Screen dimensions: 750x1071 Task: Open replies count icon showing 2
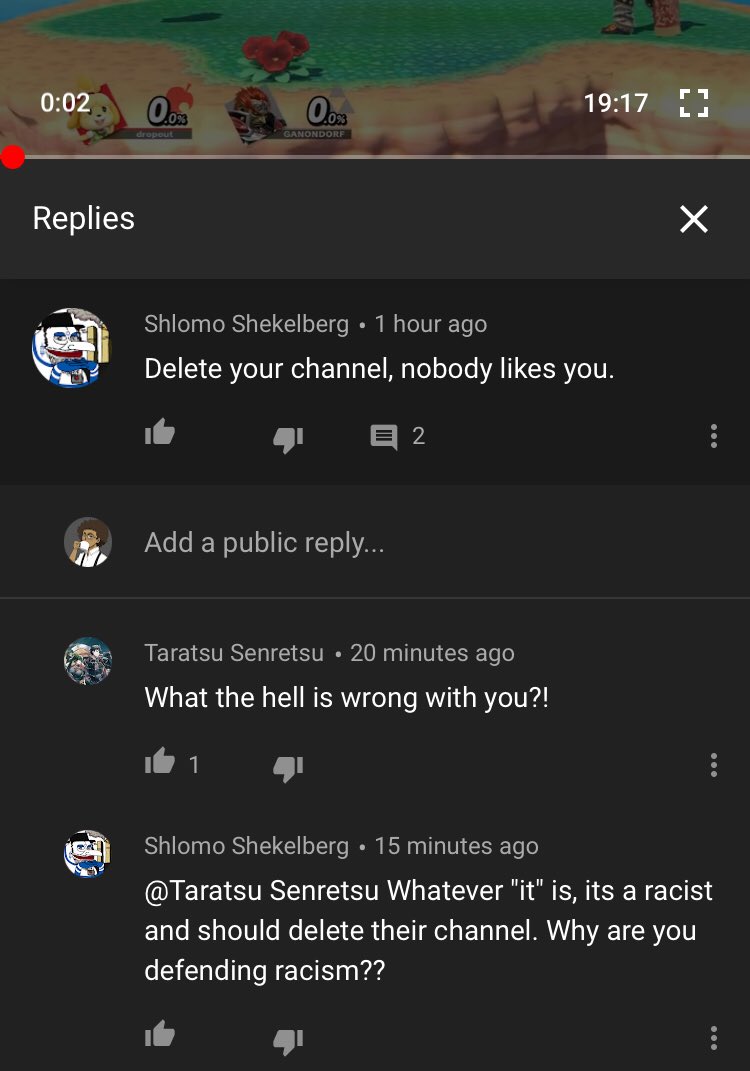pyautogui.click(x=384, y=436)
